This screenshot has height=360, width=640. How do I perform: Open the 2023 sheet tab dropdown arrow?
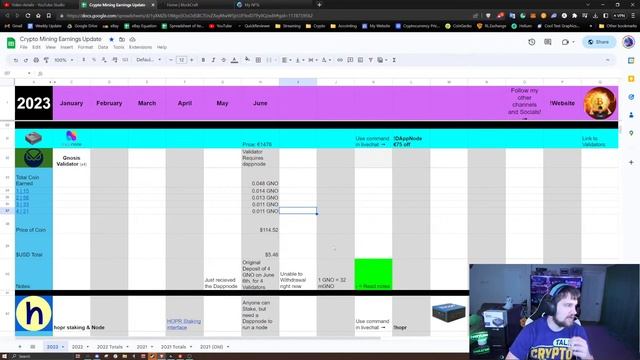[63, 347]
